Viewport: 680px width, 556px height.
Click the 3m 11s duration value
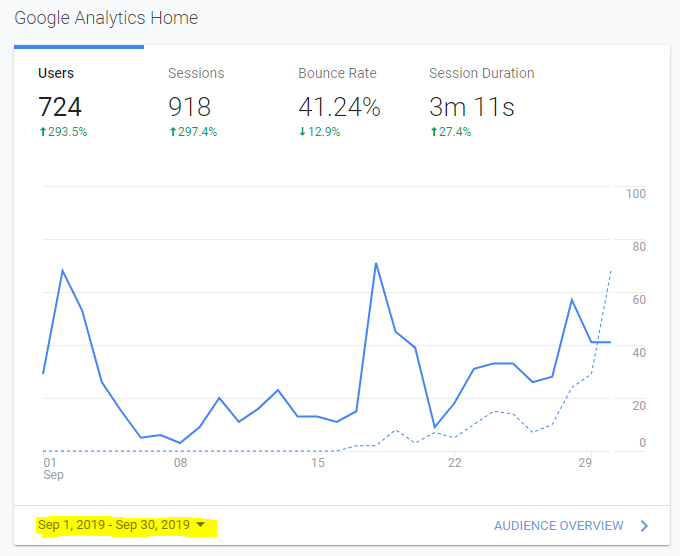(472, 107)
